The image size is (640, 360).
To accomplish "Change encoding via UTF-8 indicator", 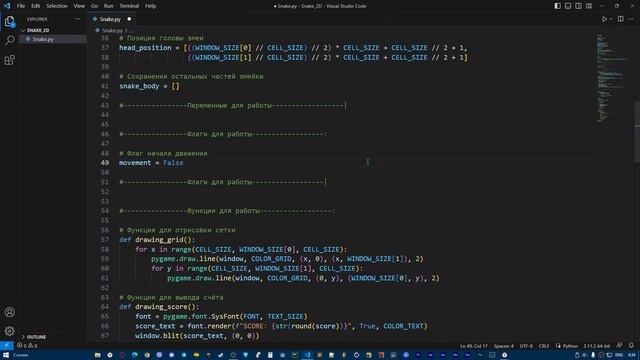I will coord(526,346).
